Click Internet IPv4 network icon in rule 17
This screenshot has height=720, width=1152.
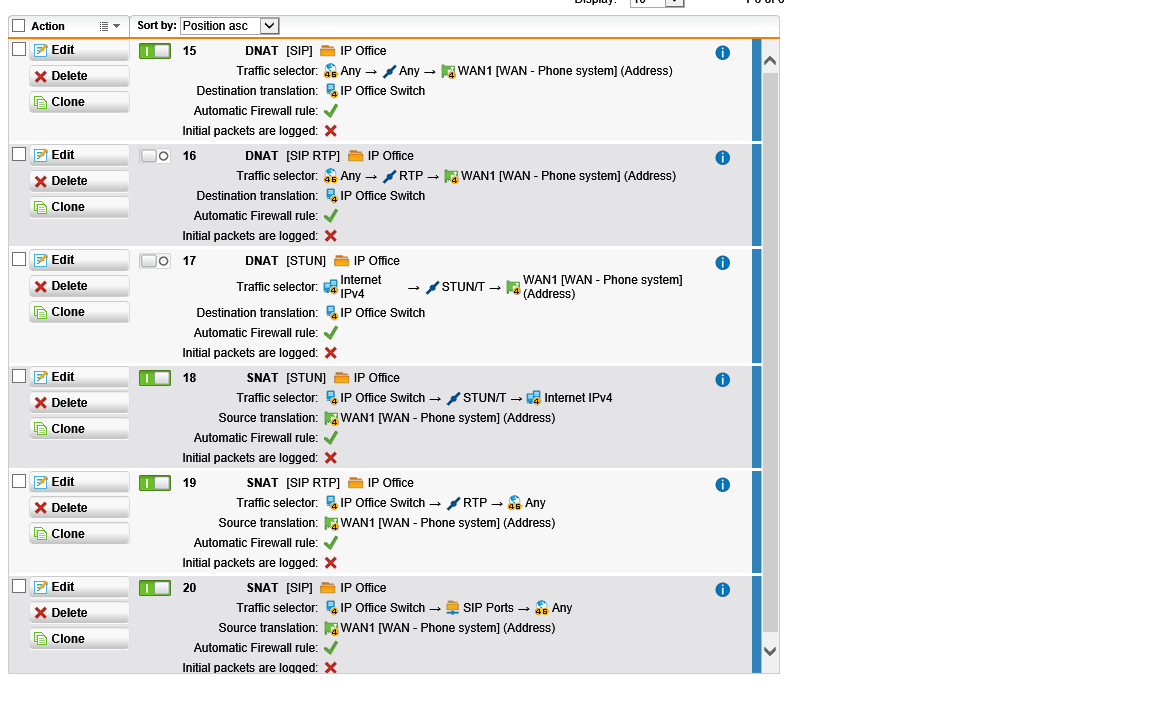tap(331, 287)
